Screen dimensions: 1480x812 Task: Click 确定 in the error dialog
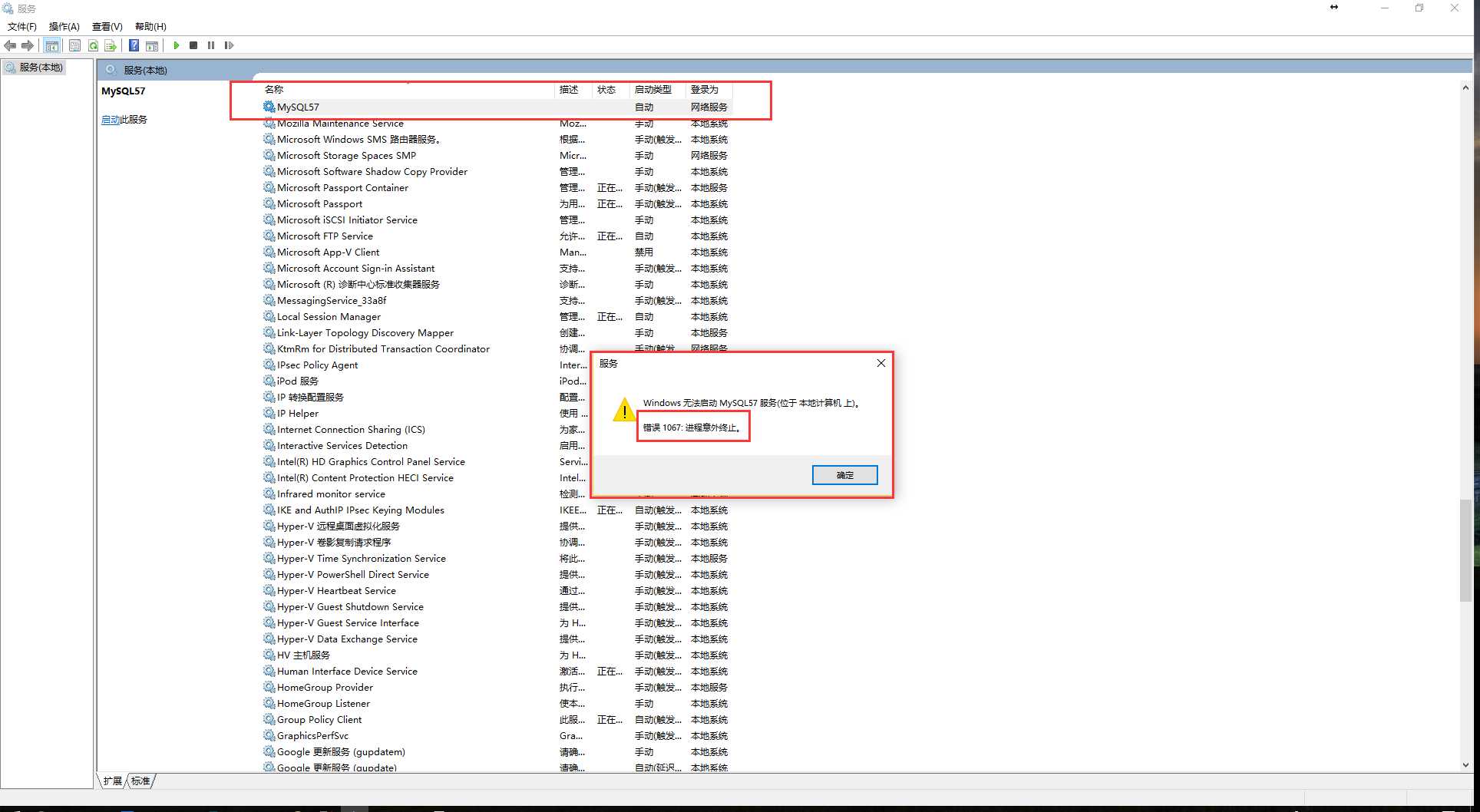click(x=844, y=475)
